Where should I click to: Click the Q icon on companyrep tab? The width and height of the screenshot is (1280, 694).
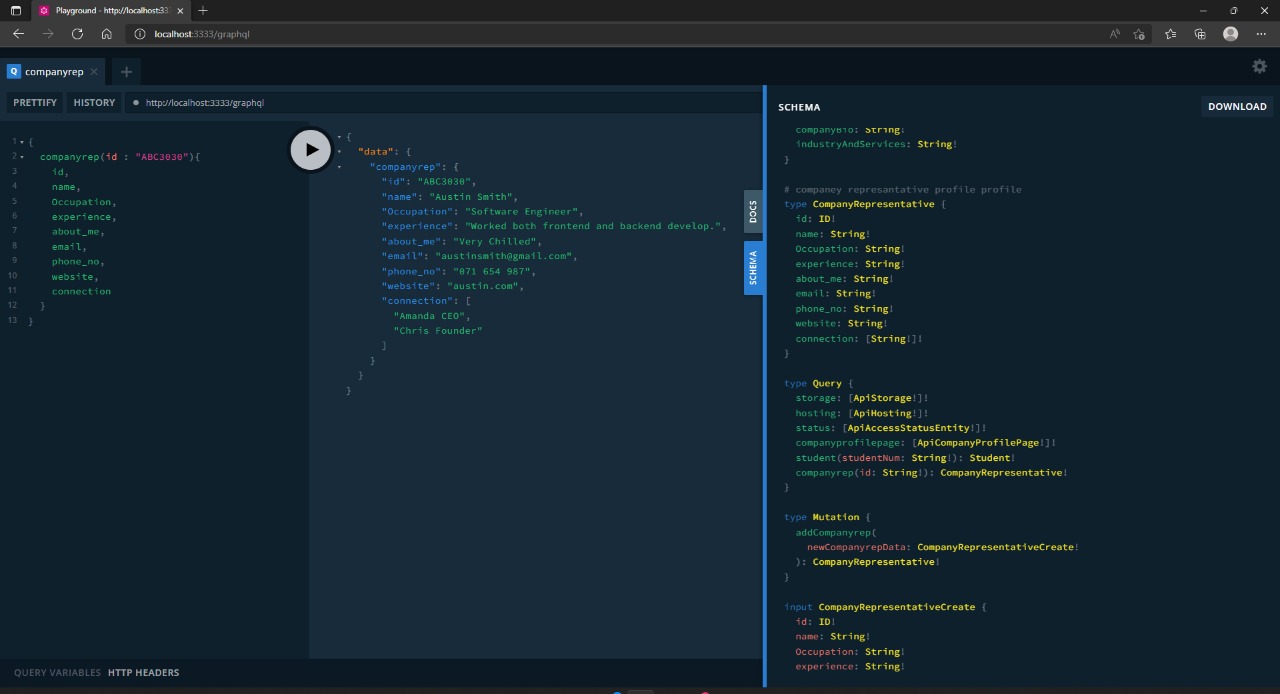[x=14, y=72]
